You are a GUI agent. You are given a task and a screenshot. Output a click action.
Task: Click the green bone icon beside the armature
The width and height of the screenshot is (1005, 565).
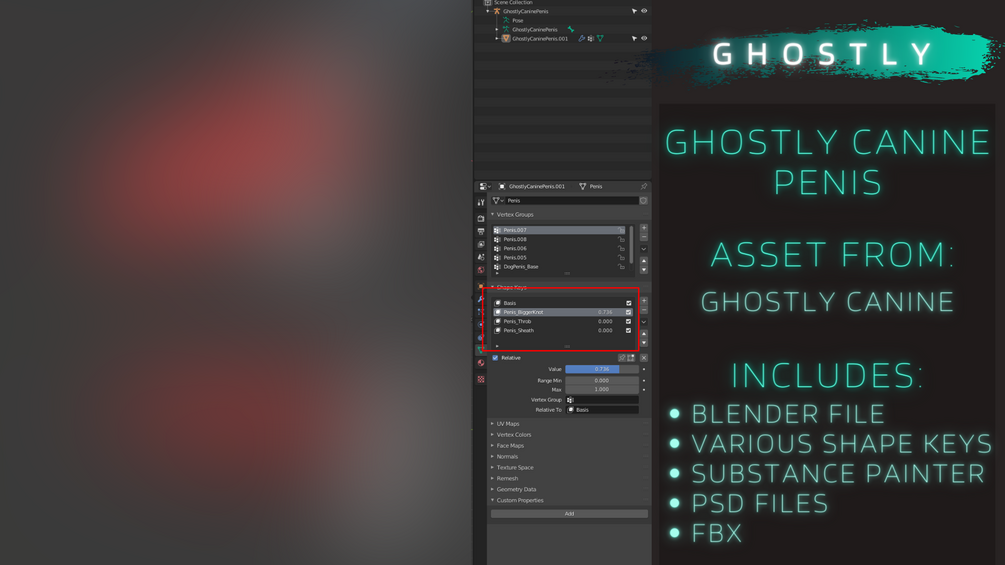coord(570,29)
